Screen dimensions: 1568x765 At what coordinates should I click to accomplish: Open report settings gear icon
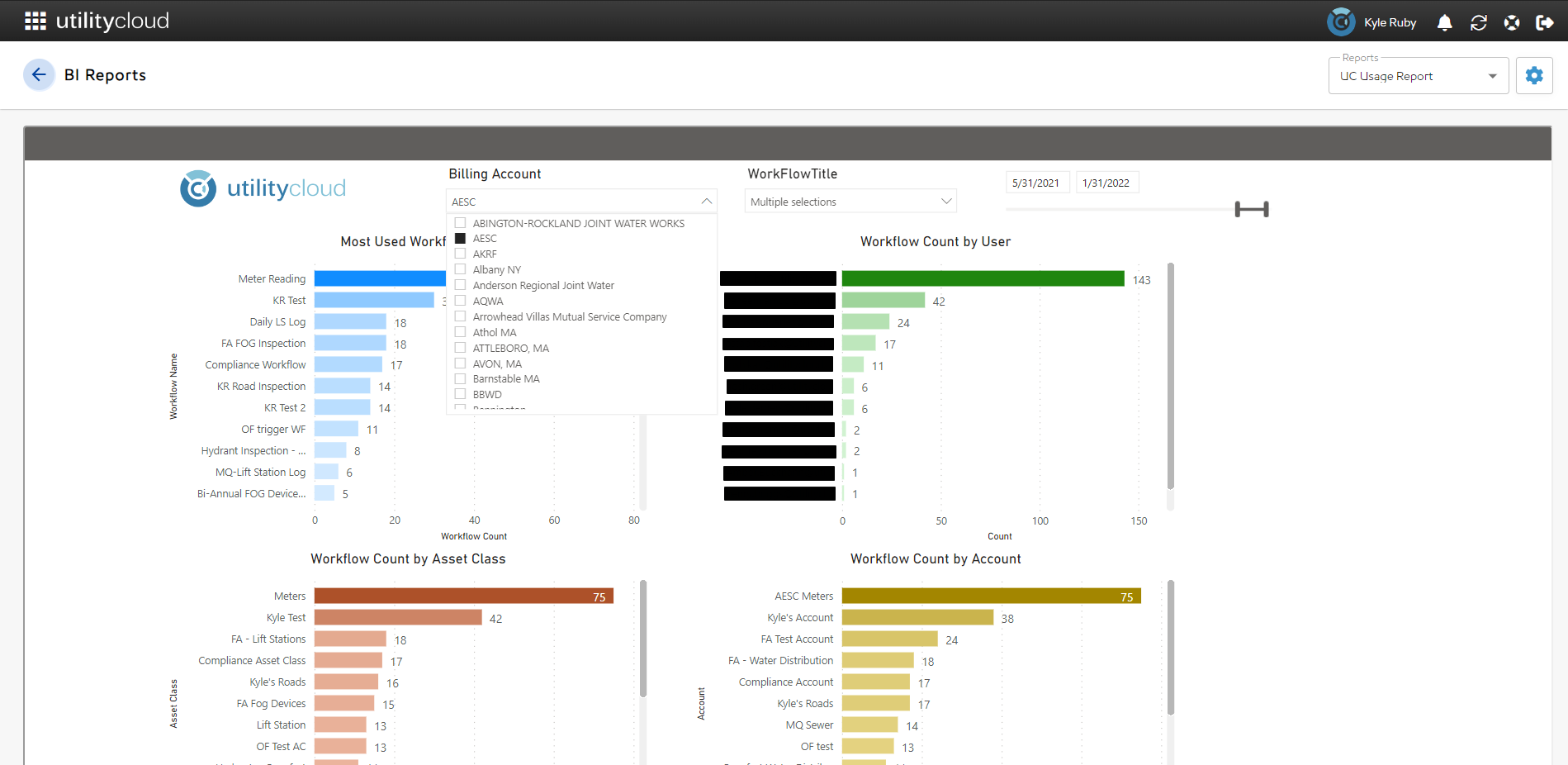1533,76
